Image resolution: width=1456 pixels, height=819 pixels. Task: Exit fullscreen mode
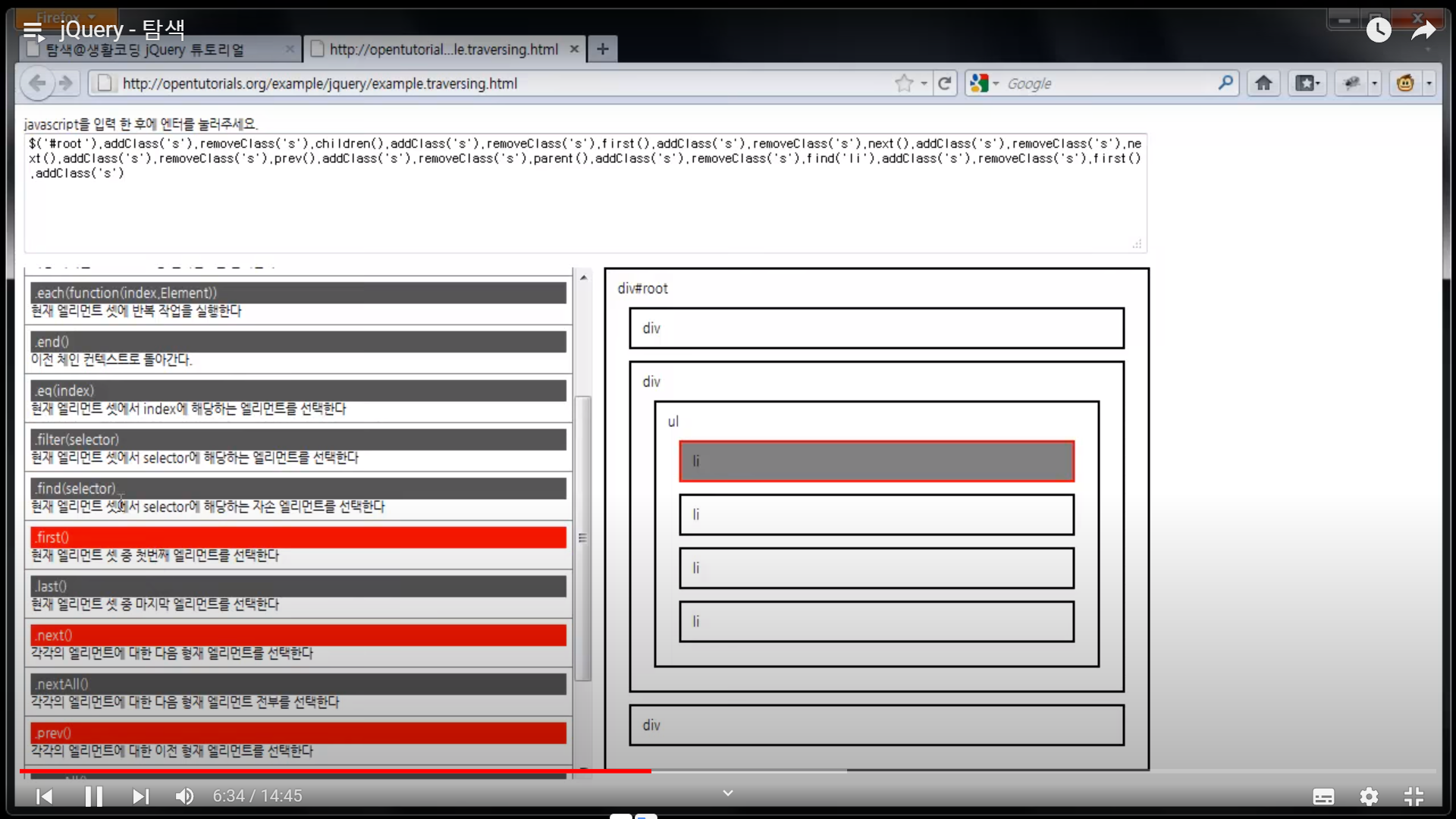[x=1414, y=796]
